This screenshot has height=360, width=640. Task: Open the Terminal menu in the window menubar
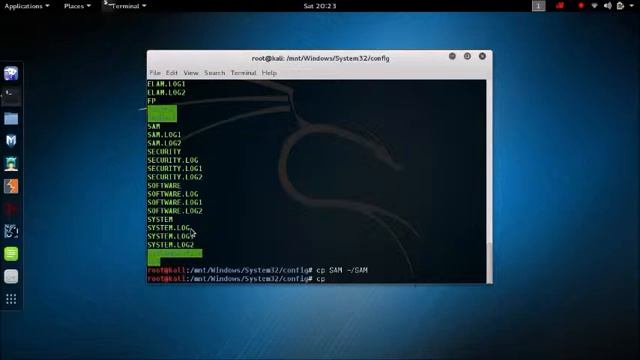[x=243, y=73]
